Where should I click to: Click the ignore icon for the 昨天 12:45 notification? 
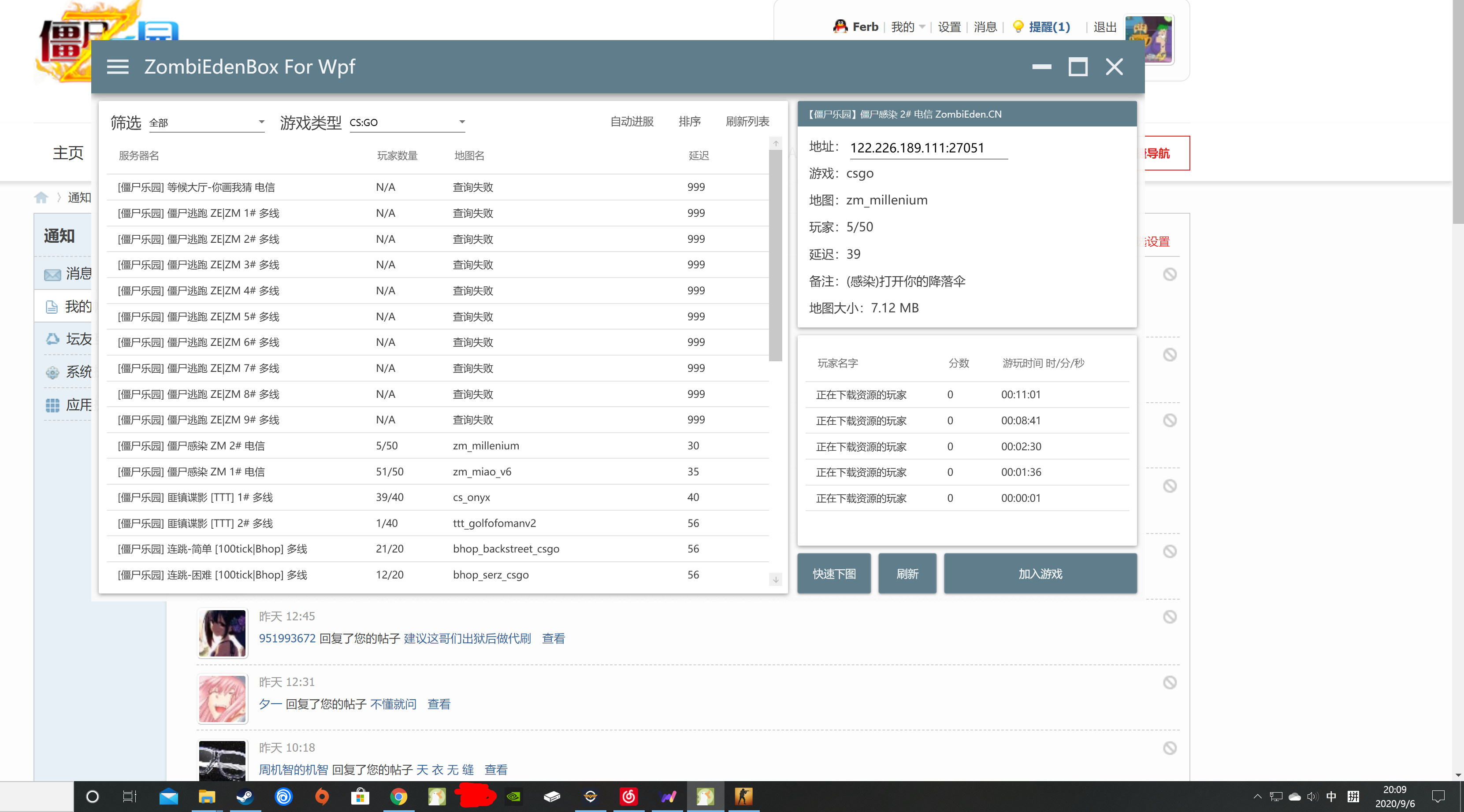click(1170, 616)
